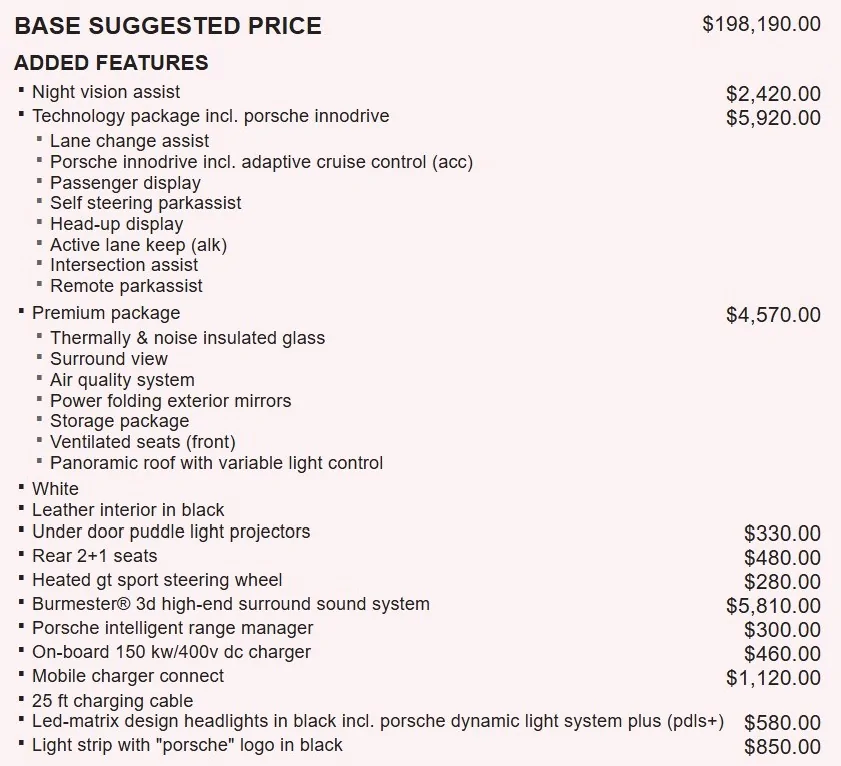Click the $4,570.00 Premium package price
The width and height of the screenshot is (841, 766).
(x=773, y=315)
